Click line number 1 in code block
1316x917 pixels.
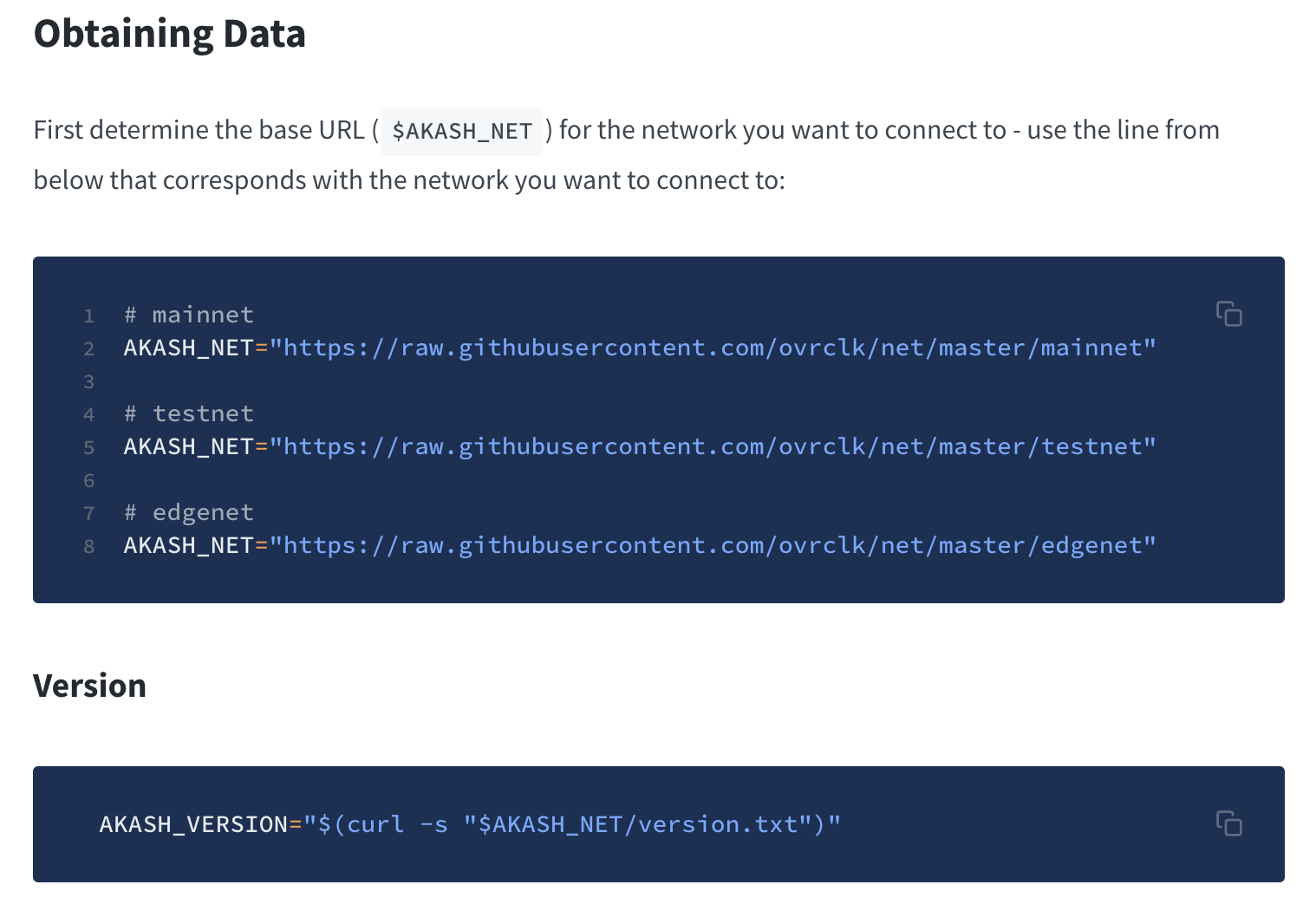coord(88,315)
